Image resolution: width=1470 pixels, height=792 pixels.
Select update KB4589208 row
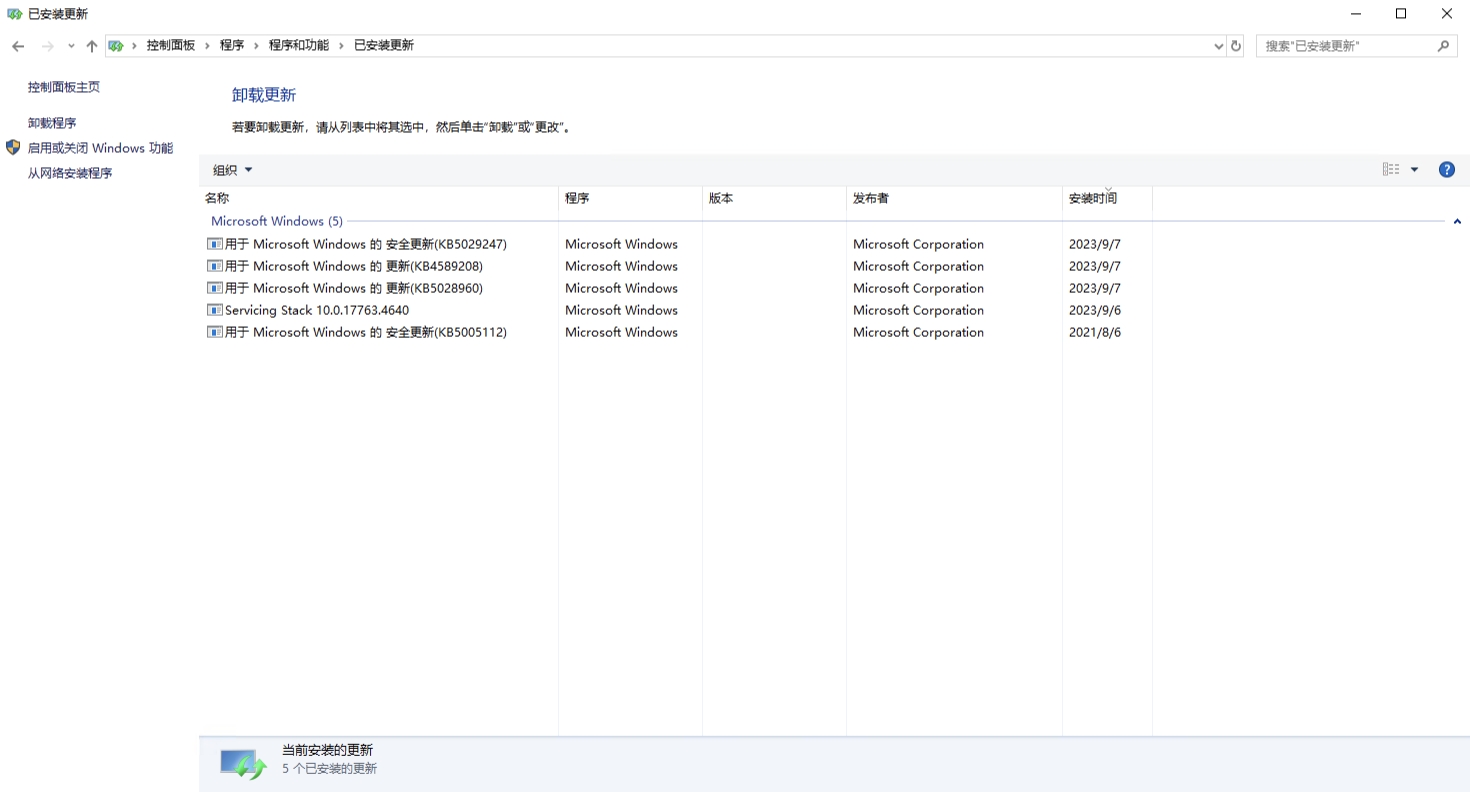(678, 266)
